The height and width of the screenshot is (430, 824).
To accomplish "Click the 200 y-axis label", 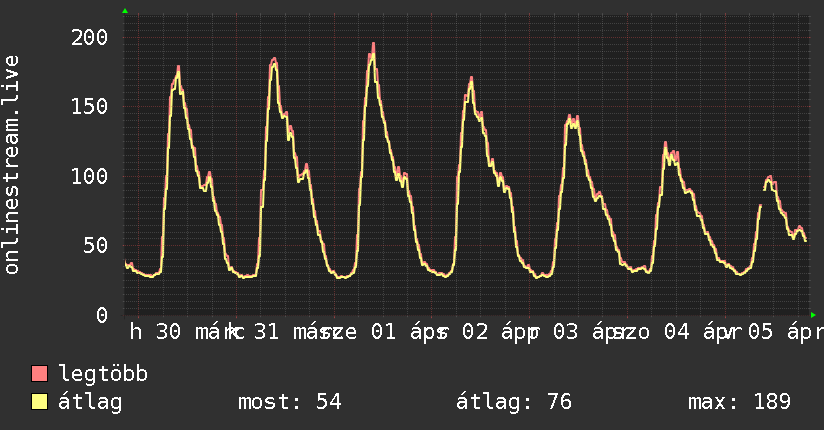I will click(x=89, y=37).
